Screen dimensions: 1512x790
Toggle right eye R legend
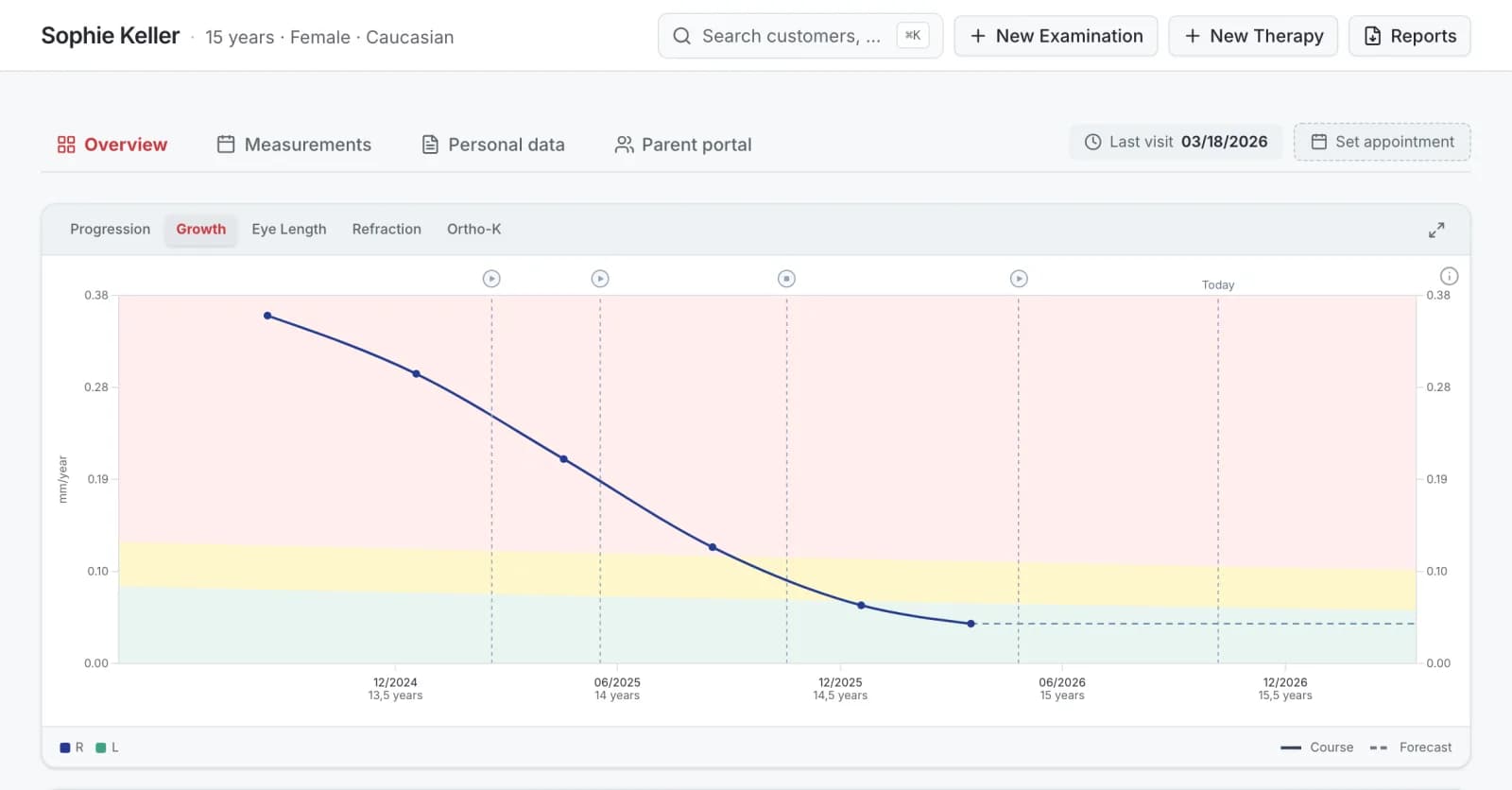pyautogui.click(x=72, y=747)
